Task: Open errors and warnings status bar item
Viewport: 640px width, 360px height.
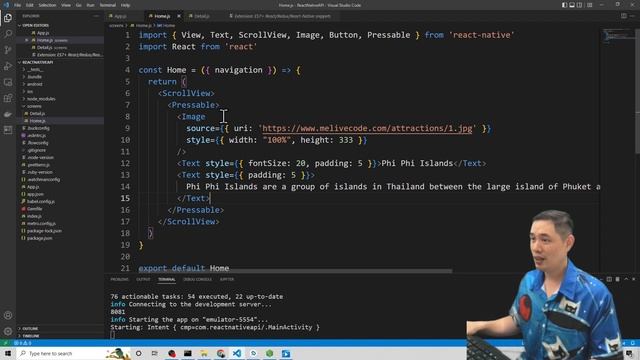Action: tap(23, 343)
